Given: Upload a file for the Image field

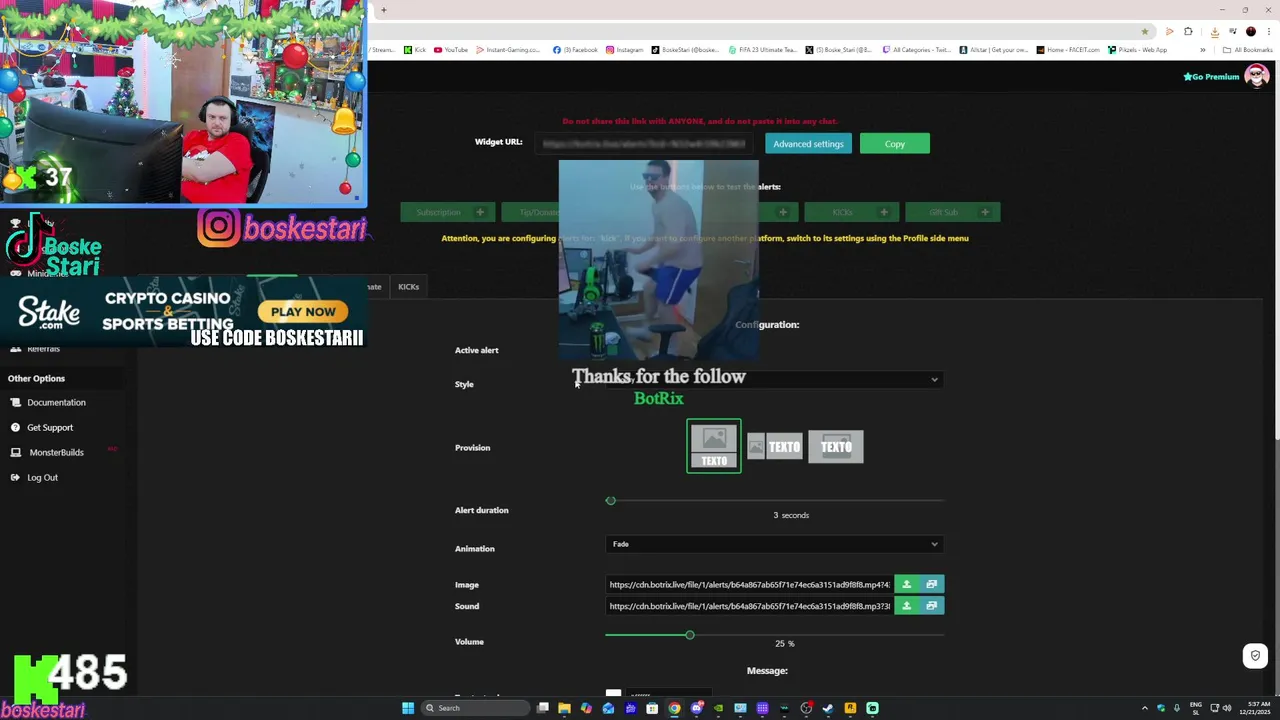Looking at the screenshot, I should (x=907, y=584).
